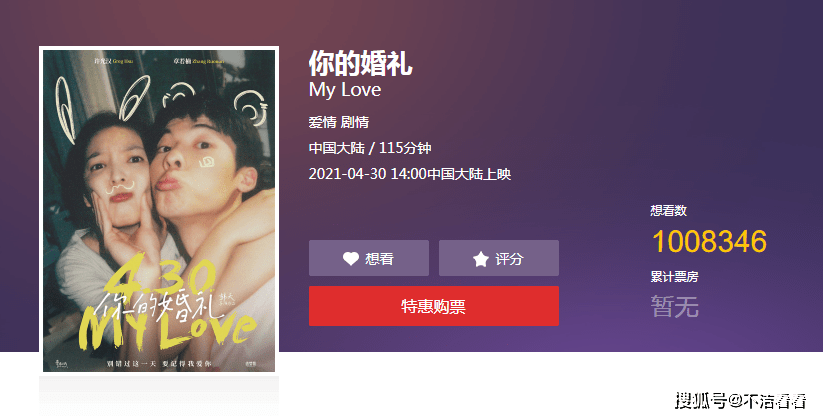Screen dimensions: 823x418
Task: Click the My Love handwriting on the poster
Action: [168, 329]
